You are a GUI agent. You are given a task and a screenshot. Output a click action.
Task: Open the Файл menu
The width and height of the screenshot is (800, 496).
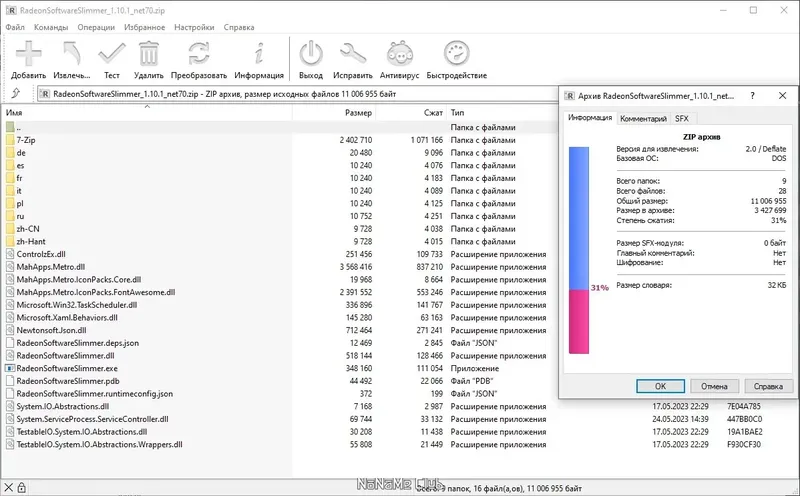pos(15,27)
